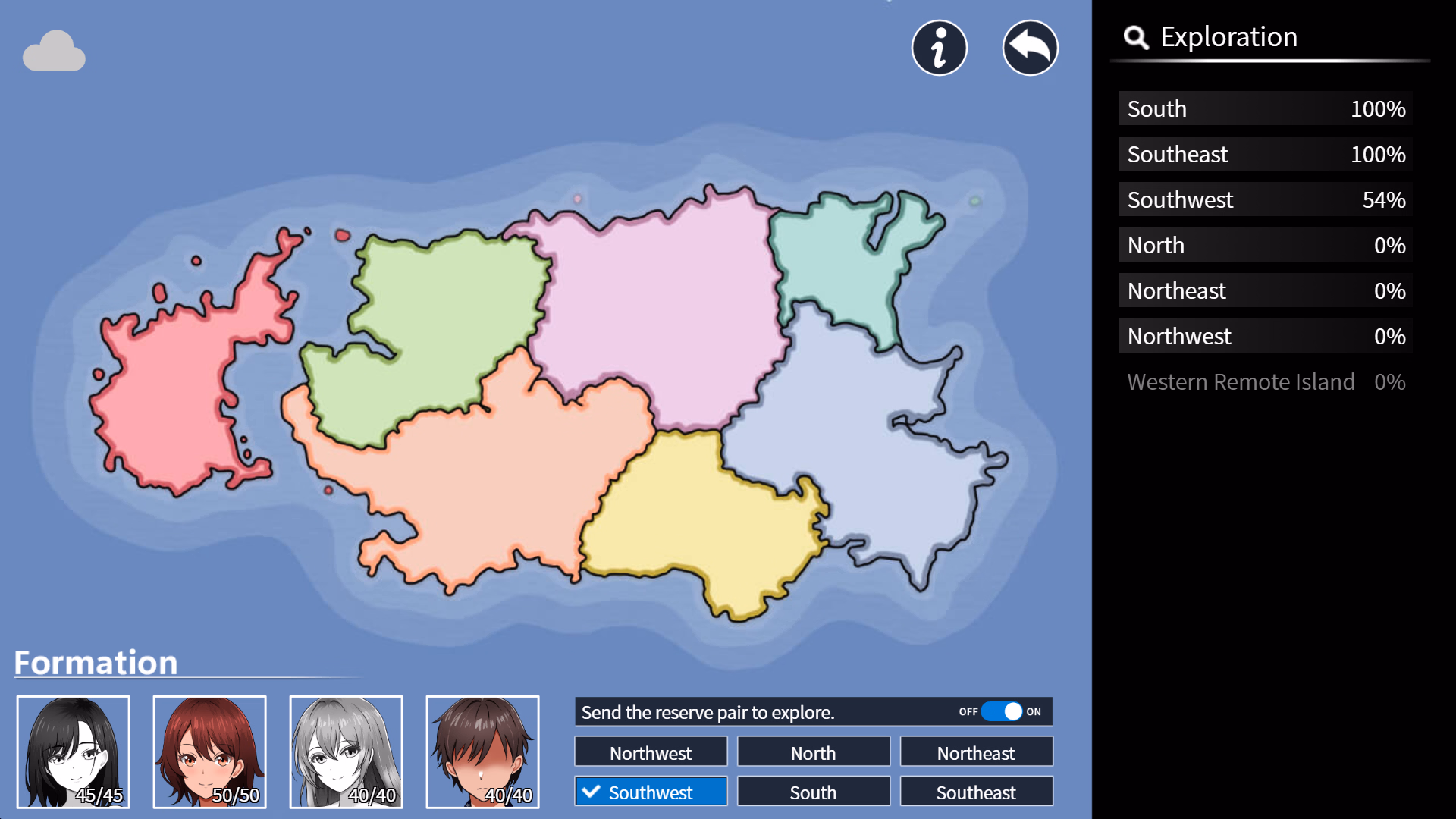Select brown-haired boy portrait 40/40
1456x819 pixels.
click(483, 752)
